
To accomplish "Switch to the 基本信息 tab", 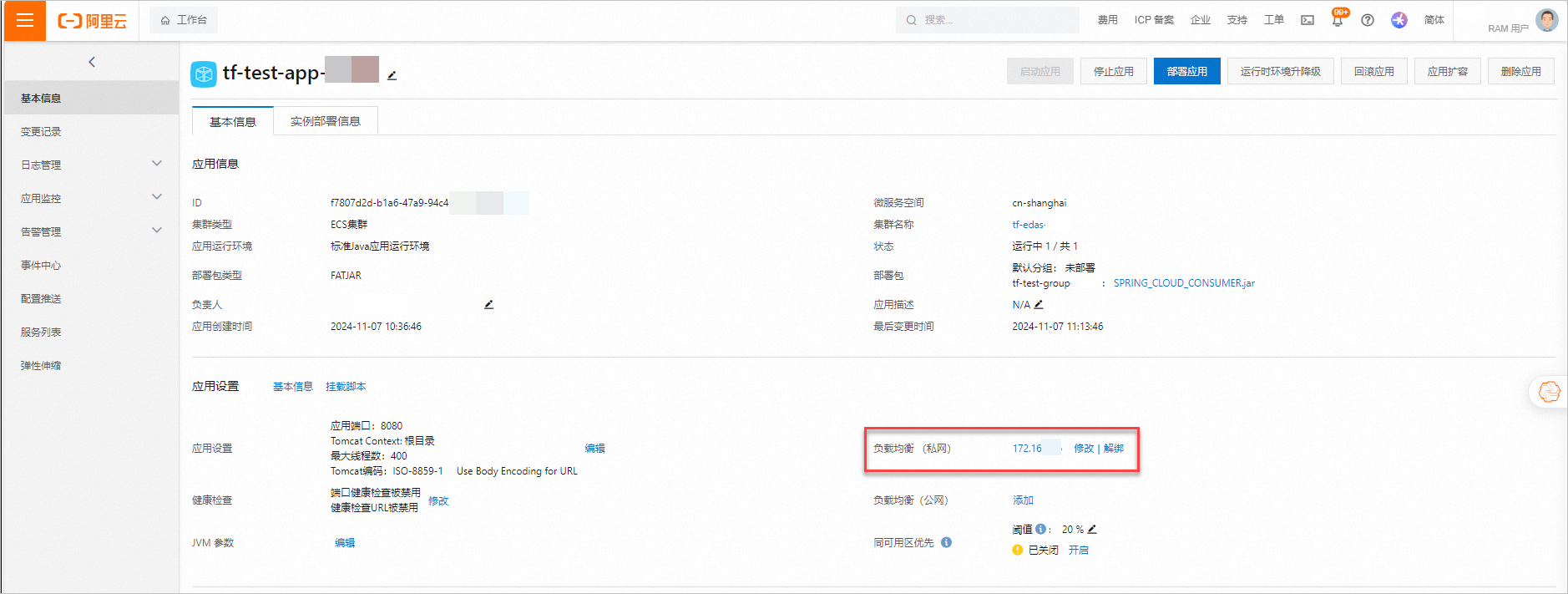I will coord(233,121).
